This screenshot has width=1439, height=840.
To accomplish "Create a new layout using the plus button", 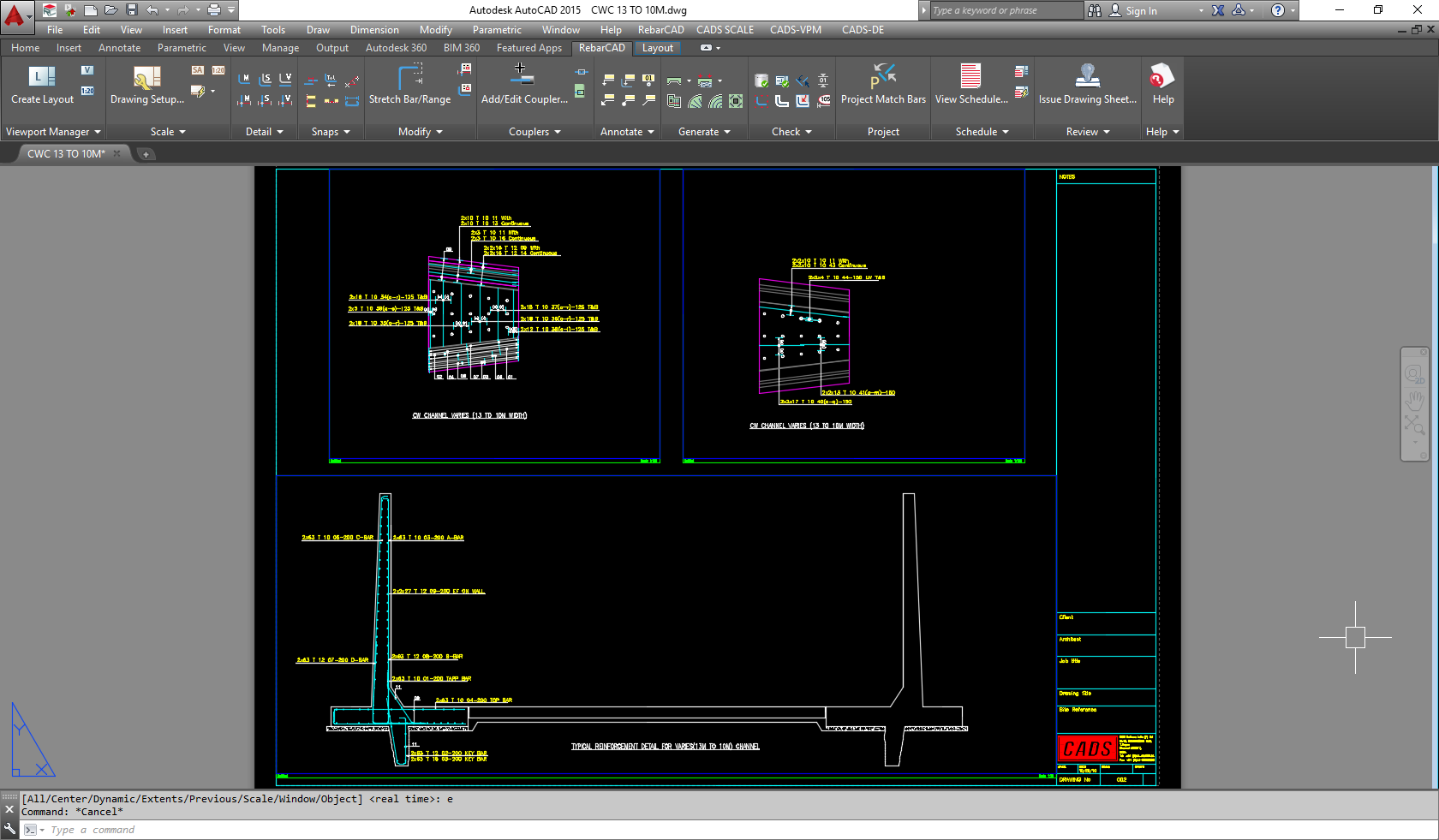I will 146,154.
